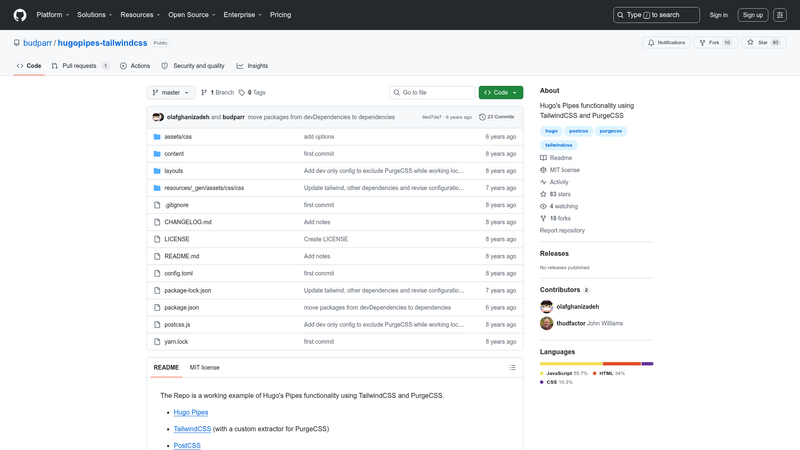Click the search magnifier in top bar
The height and width of the screenshot is (450, 800).
pyautogui.click(x=620, y=15)
